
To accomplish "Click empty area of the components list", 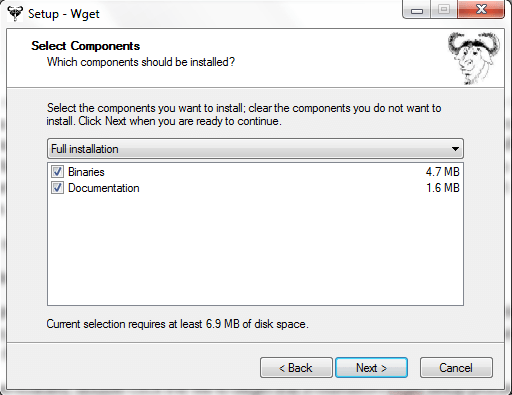I will tap(255, 250).
